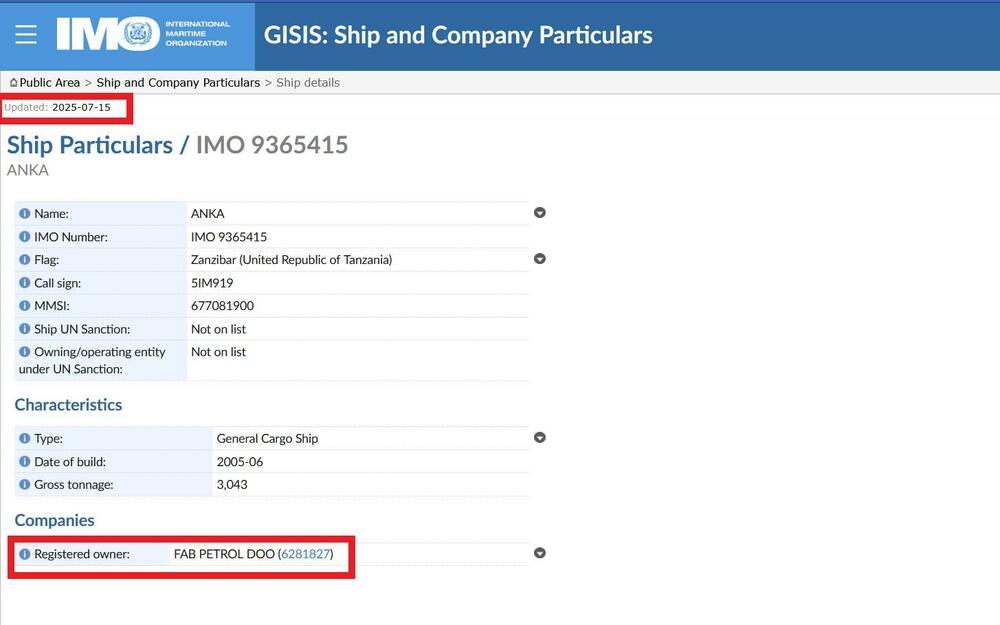Click the info icon beside MMSI
This screenshot has width=1000, height=625.
pyautogui.click(x=25, y=306)
